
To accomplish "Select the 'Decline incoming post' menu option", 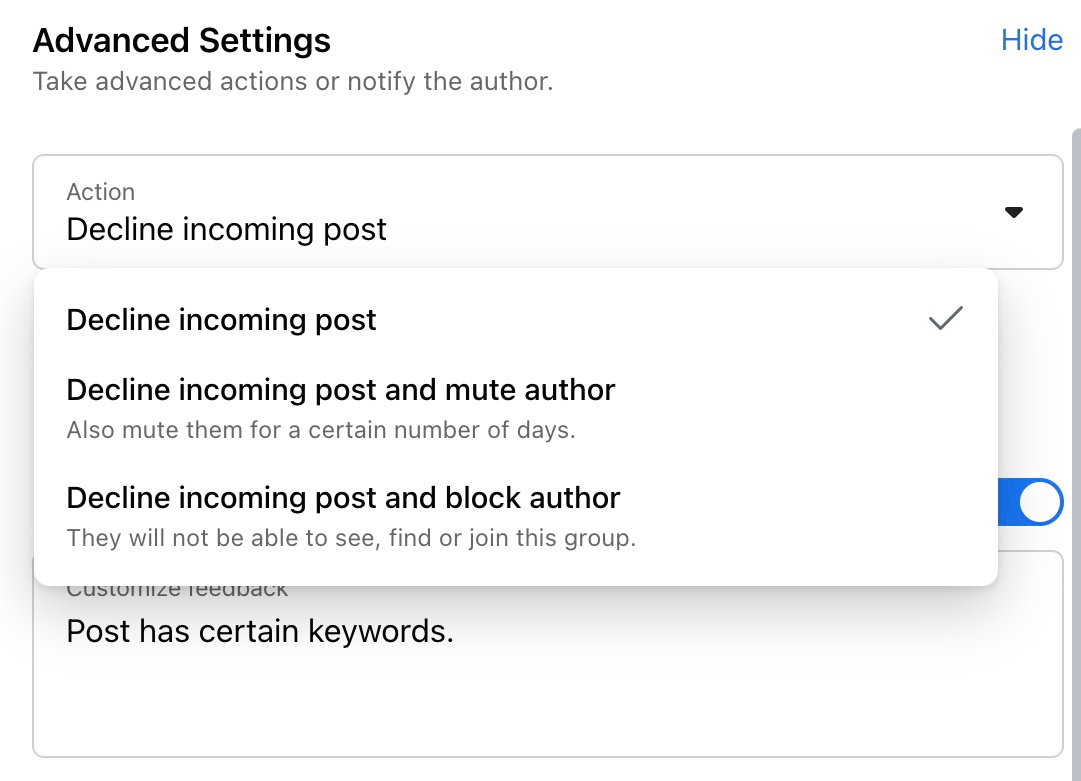I will 515,320.
